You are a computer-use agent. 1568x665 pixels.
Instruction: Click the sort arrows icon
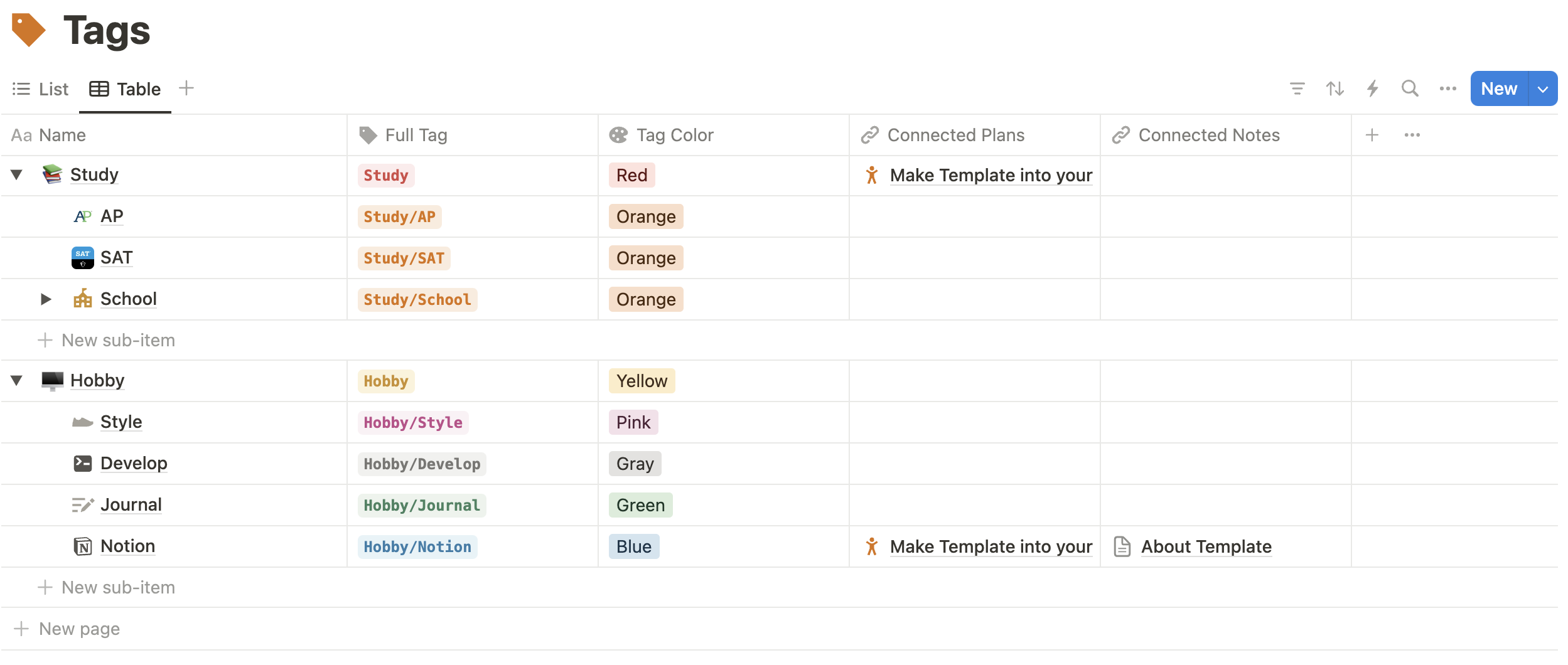(x=1334, y=88)
